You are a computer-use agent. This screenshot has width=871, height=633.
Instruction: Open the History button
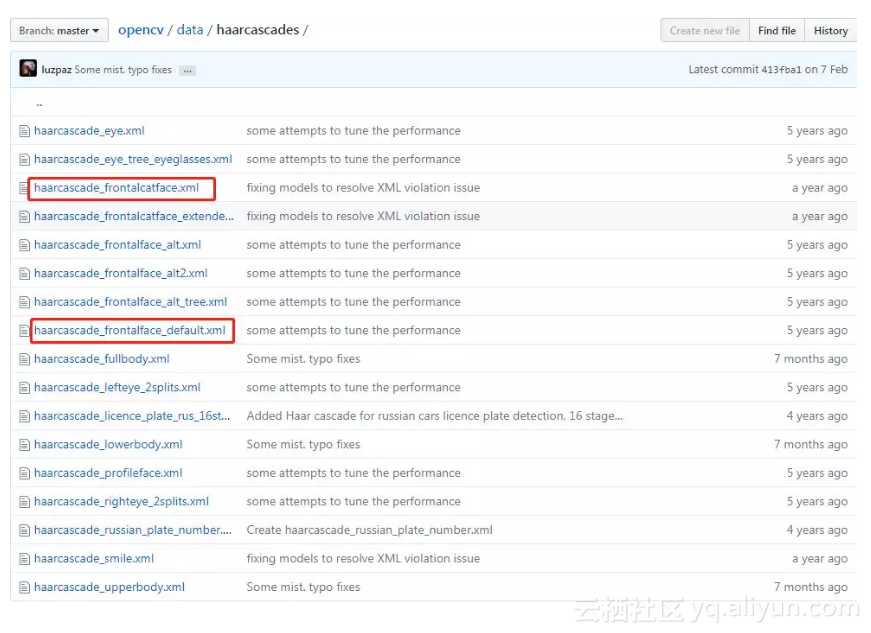(x=830, y=31)
